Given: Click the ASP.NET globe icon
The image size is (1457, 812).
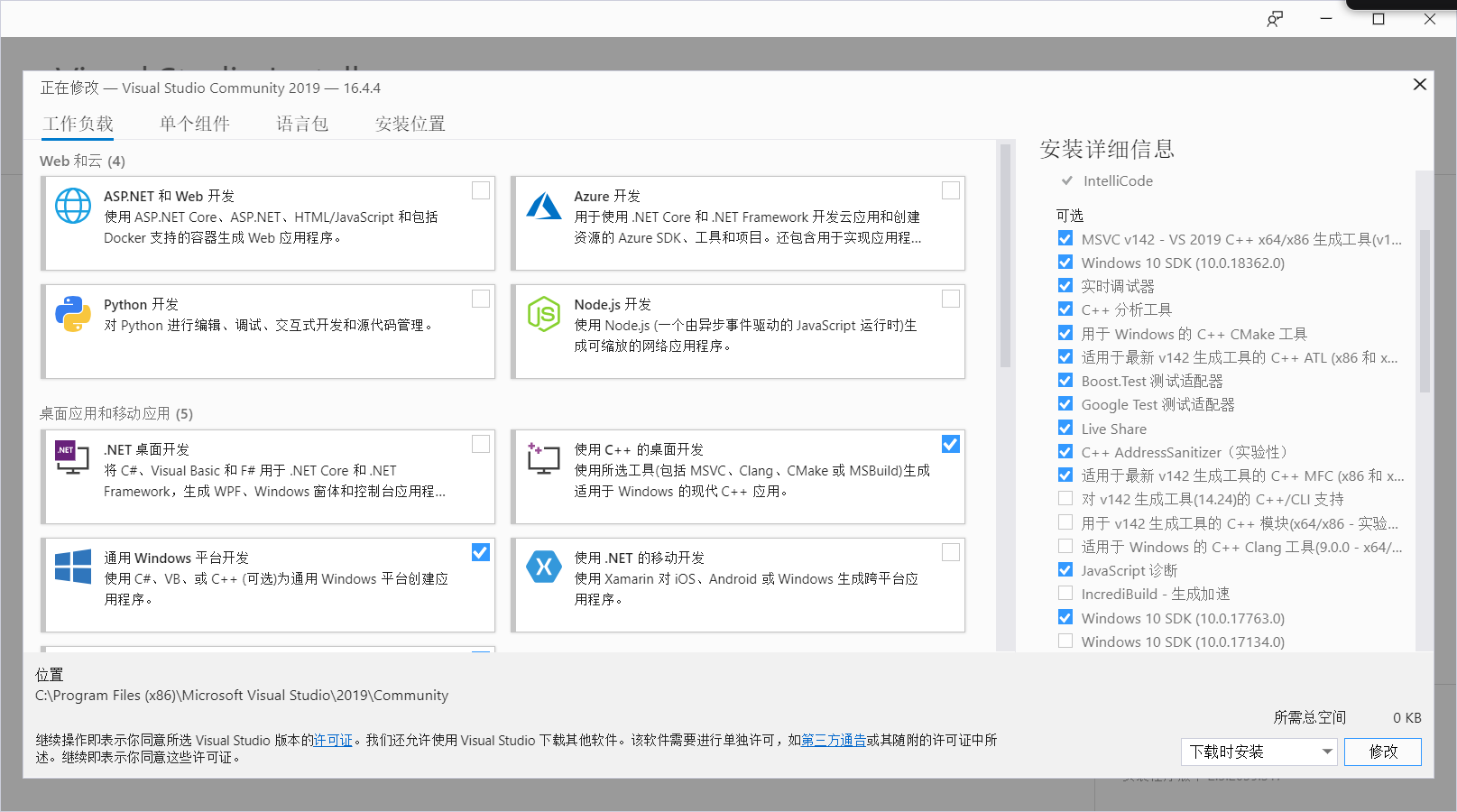Looking at the screenshot, I should click(x=73, y=206).
